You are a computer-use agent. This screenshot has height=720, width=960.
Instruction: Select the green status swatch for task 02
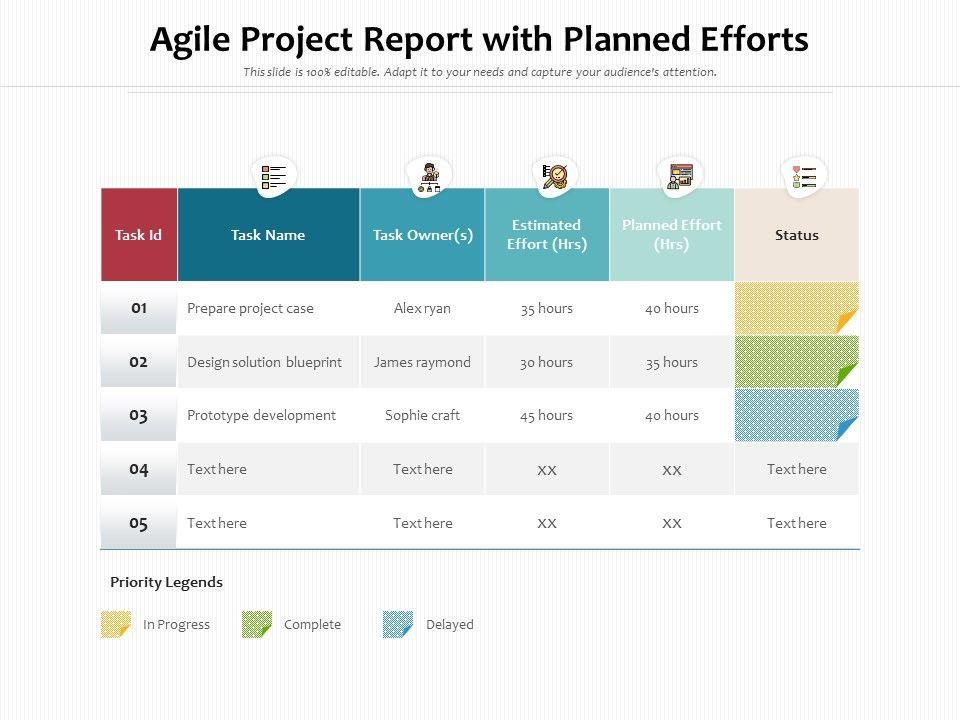pos(796,362)
